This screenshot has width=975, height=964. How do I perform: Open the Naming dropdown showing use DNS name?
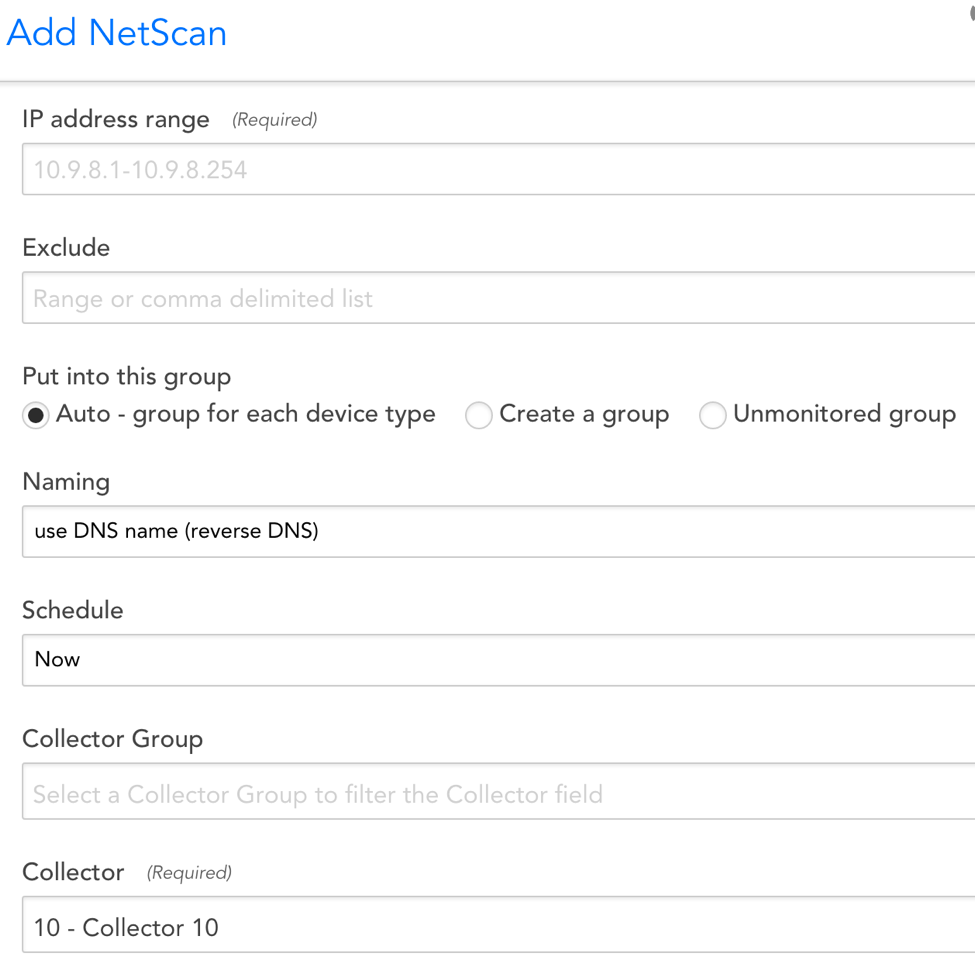pos(499,531)
